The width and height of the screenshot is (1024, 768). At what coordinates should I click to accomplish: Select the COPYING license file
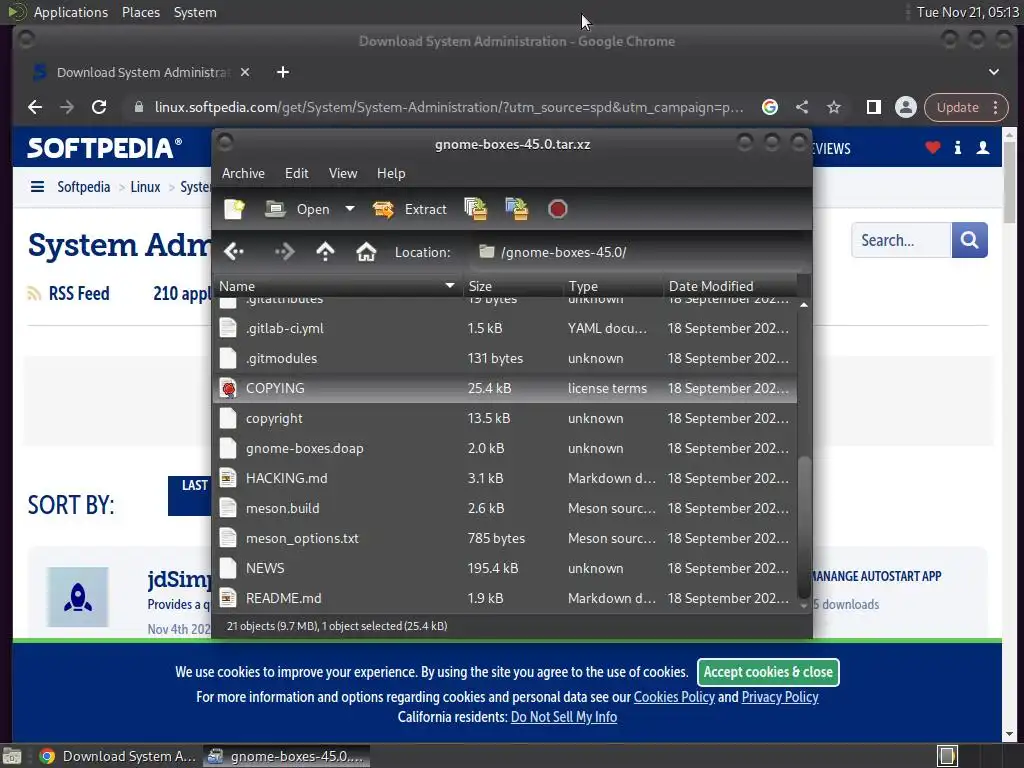(x=505, y=389)
